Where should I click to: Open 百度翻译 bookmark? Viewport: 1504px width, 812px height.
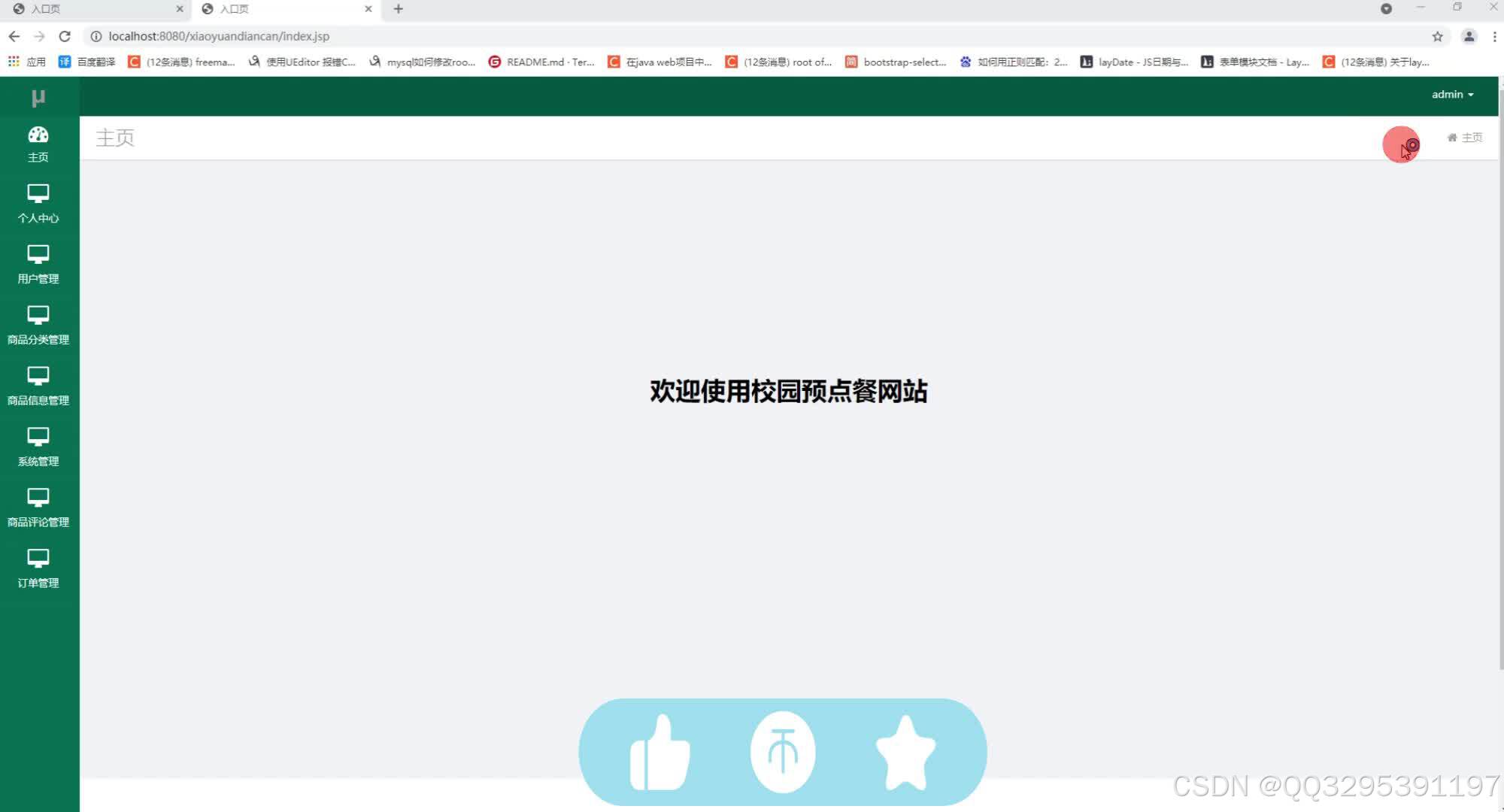coord(87,62)
